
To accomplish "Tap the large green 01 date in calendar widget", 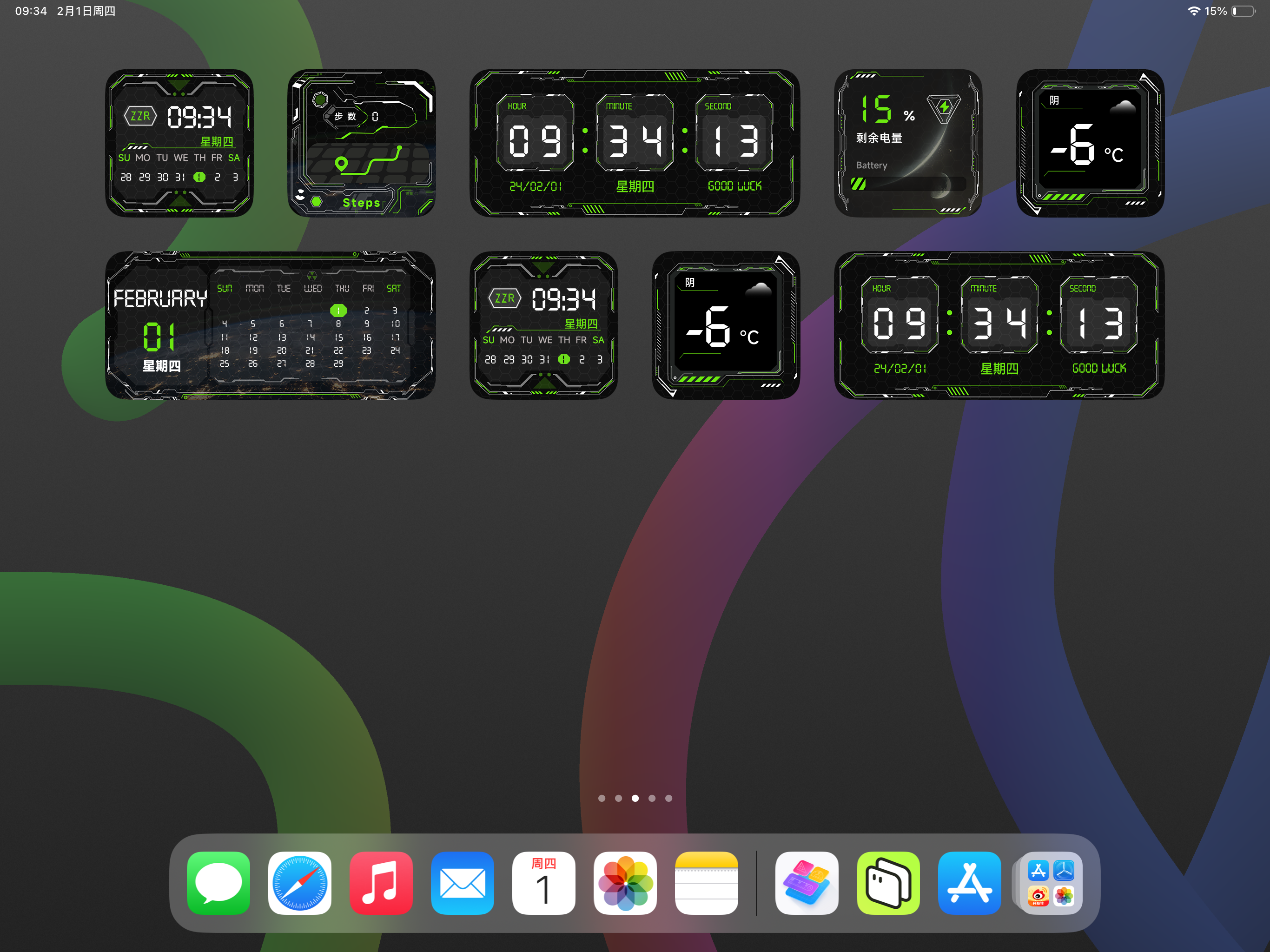I will [x=159, y=337].
